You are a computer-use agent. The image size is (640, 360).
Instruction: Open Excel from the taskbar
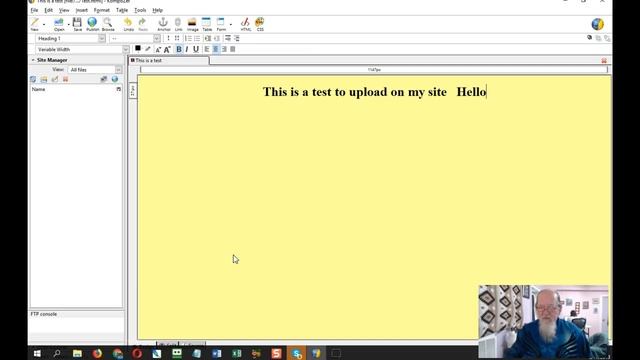point(237,353)
